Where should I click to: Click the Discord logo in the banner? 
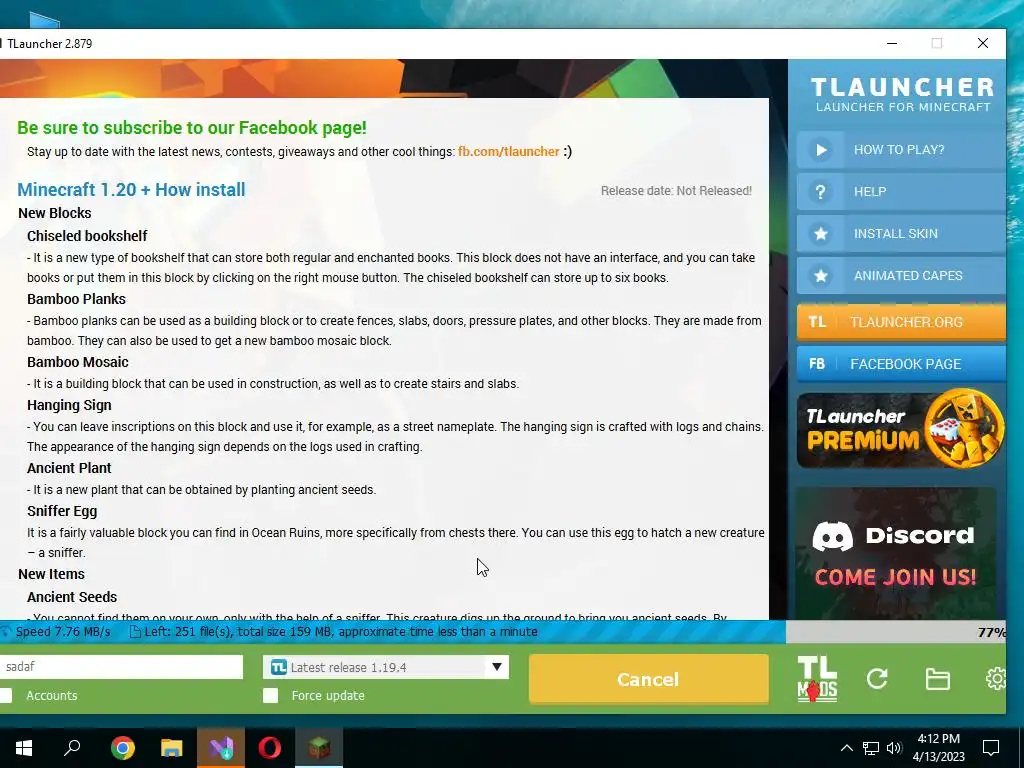click(x=833, y=536)
